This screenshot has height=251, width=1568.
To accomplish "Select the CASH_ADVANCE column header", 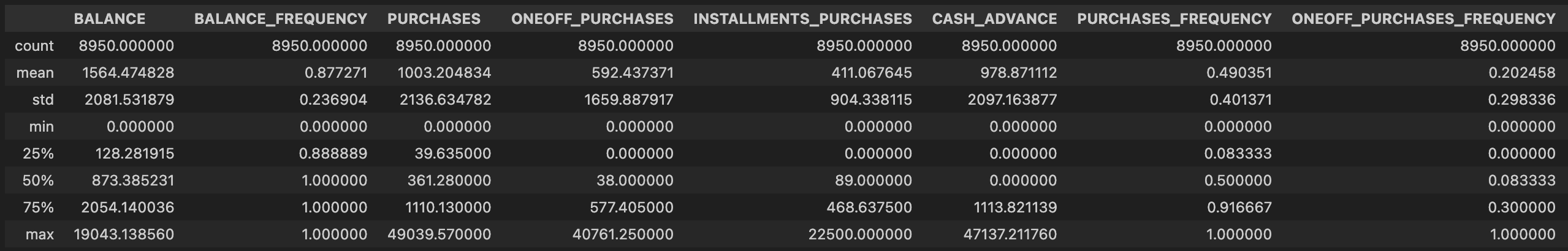I will (x=994, y=19).
